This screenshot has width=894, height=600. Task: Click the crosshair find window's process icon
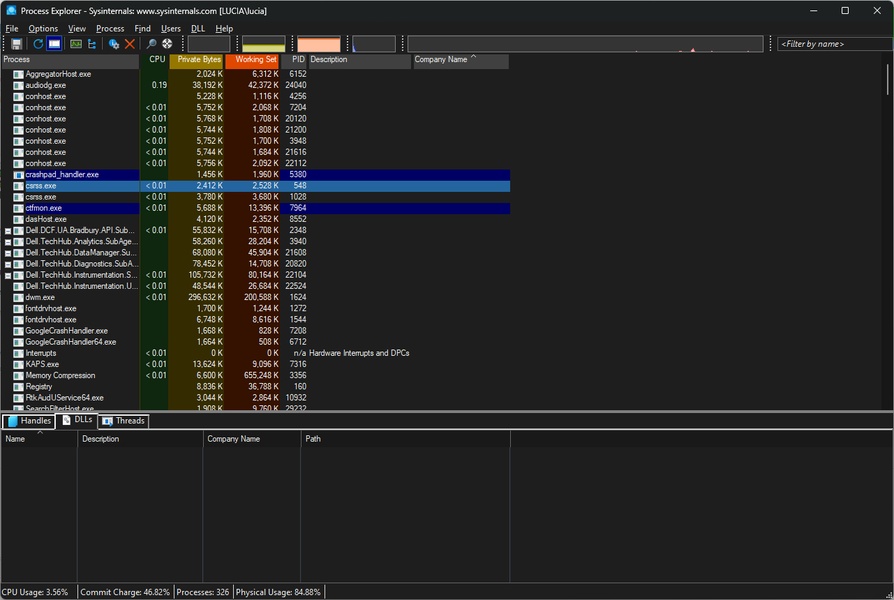[167, 44]
